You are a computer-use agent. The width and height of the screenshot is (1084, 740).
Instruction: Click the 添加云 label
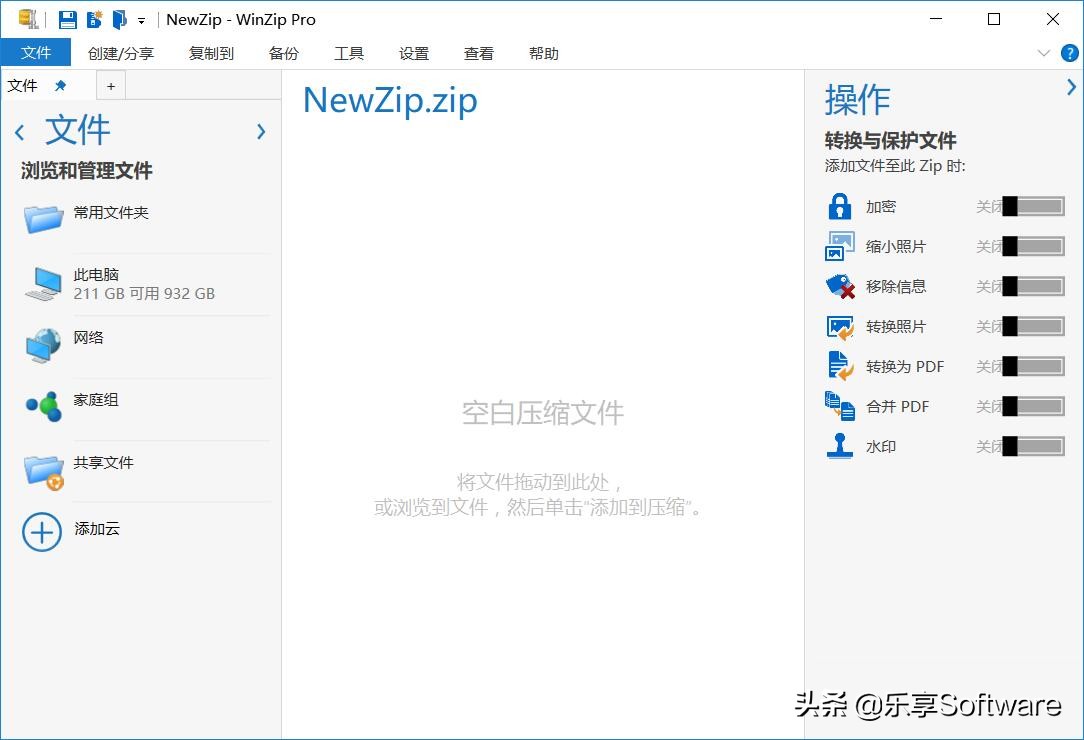pyautogui.click(x=97, y=529)
